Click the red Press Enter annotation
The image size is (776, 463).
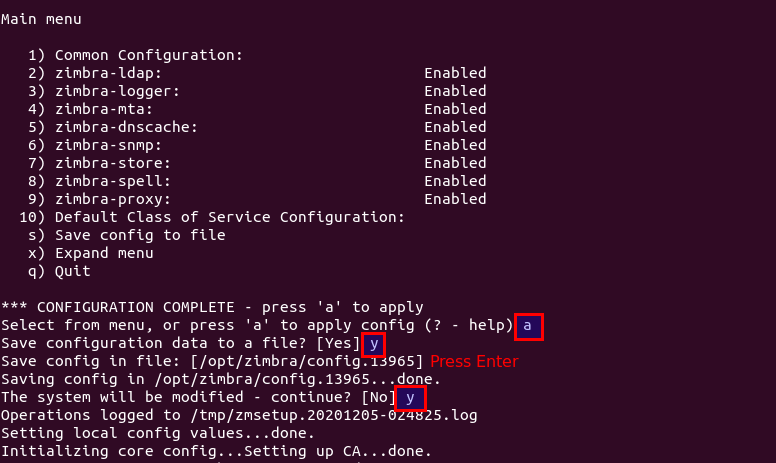coord(474,362)
